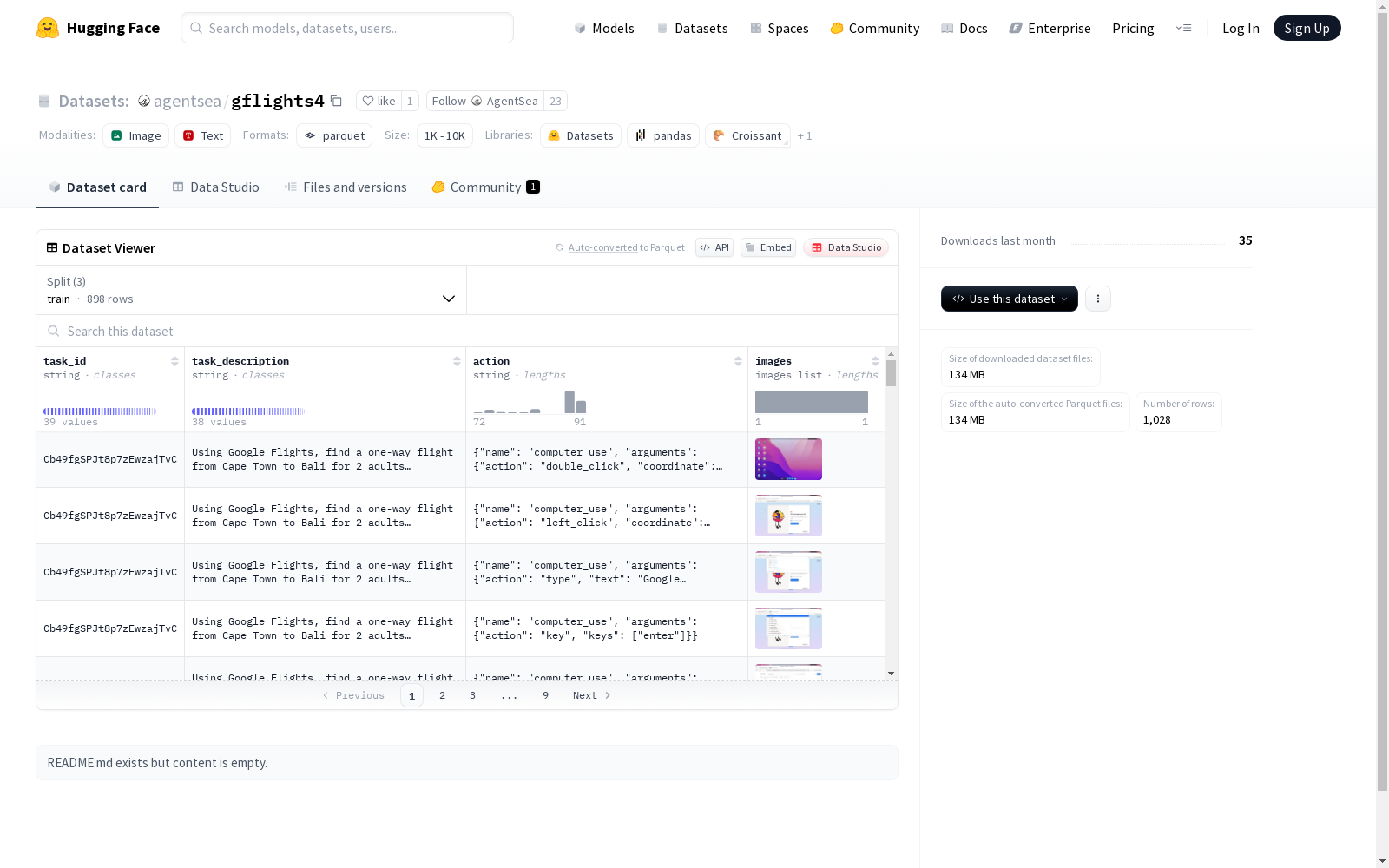The image size is (1389, 868).
Task: Click Next page in the pagination
Action: (592, 695)
